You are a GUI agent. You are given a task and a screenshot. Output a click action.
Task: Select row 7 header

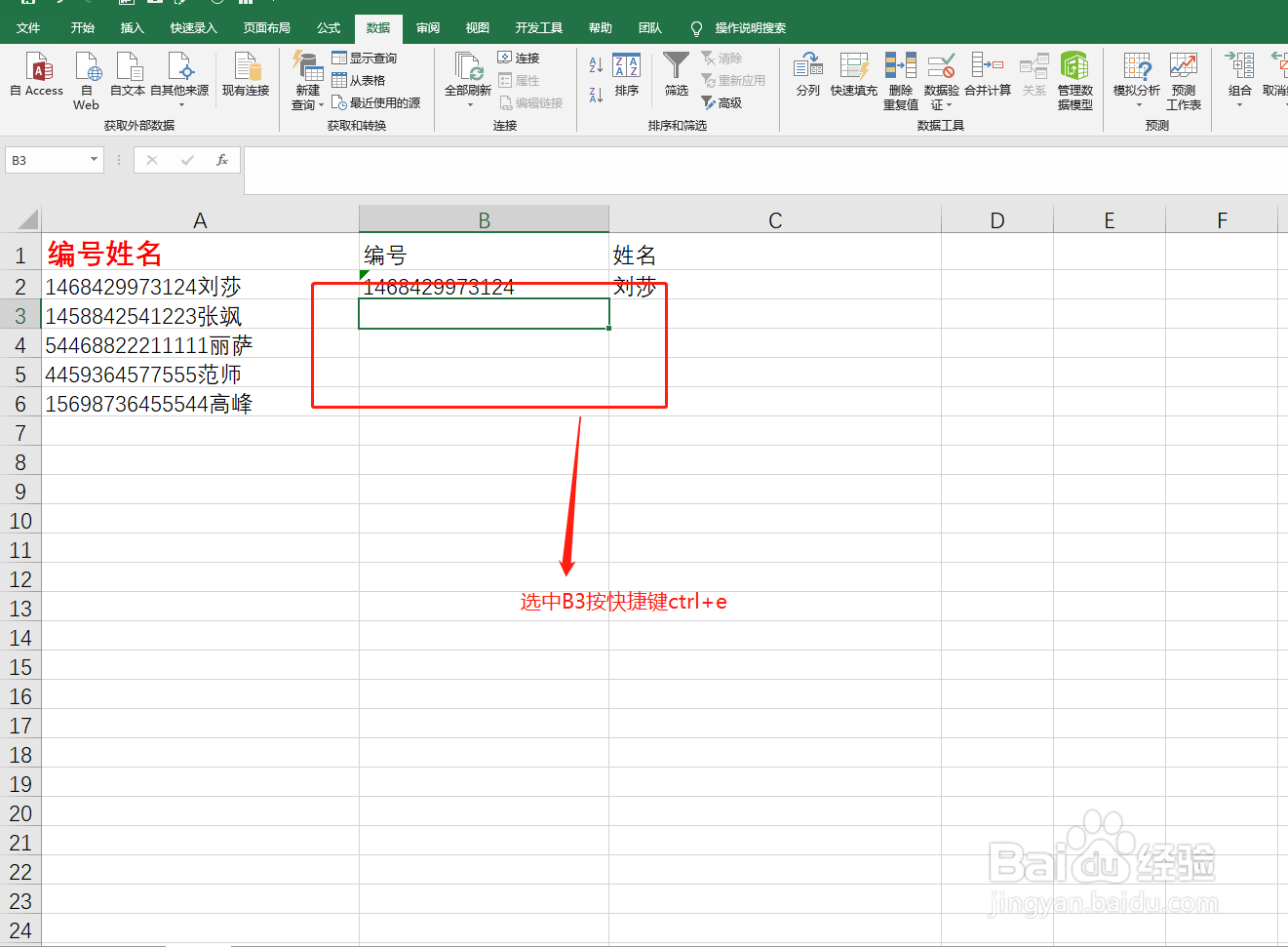coord(20,432)
